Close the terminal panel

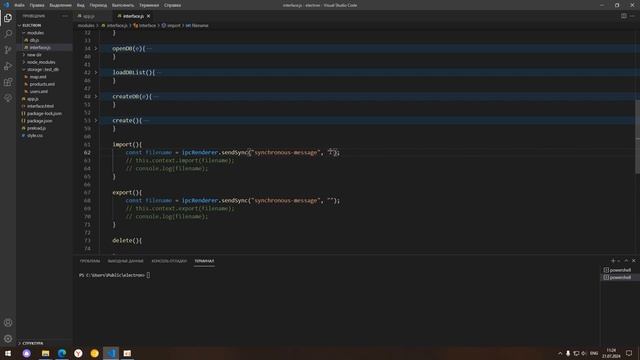(x=633, y=260)
